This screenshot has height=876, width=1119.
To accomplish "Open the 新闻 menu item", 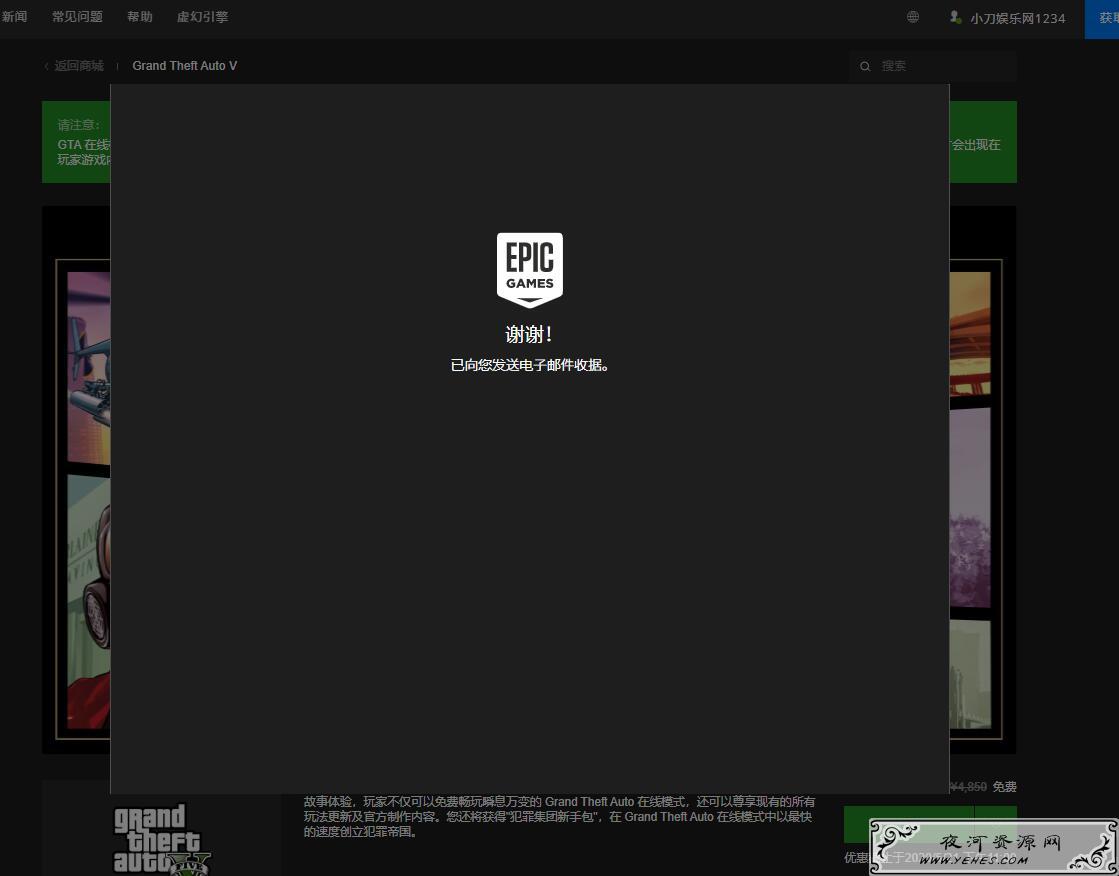I will pyautogui.click(x=14, y=16).
